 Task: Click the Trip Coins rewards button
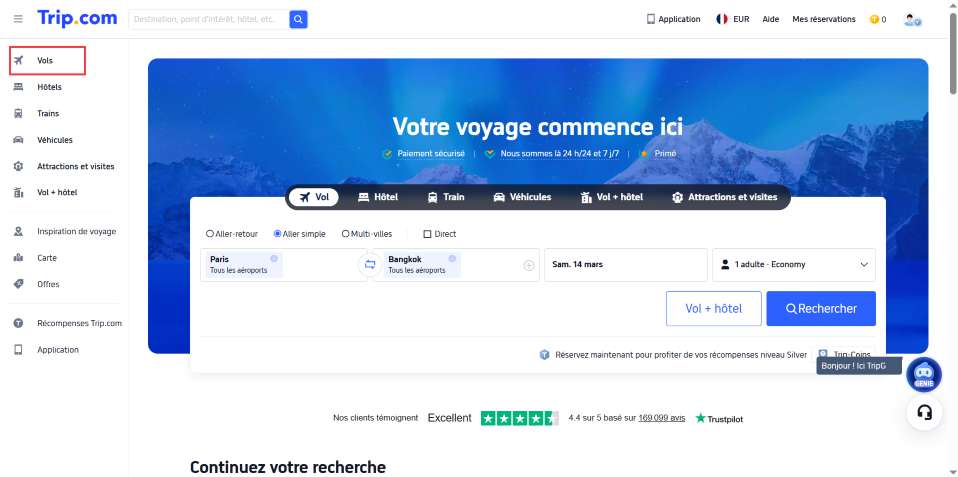click(846, 354)
